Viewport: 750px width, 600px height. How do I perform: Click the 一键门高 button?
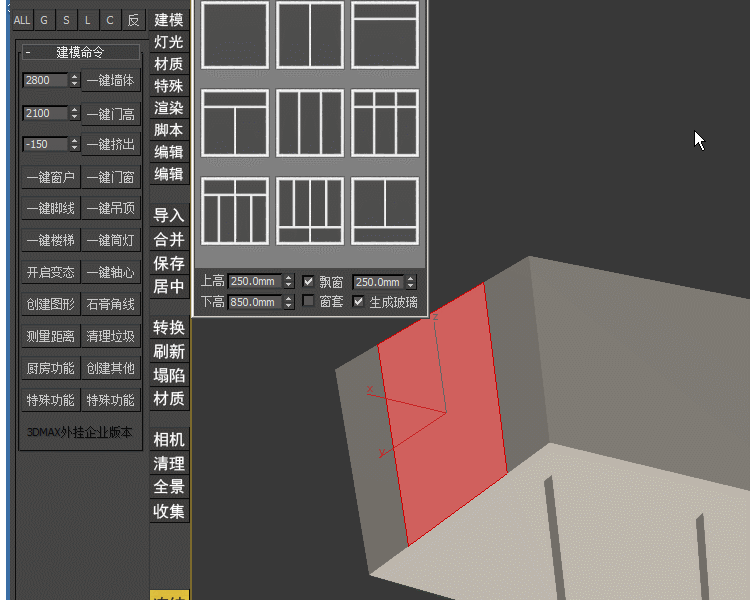tap(110, 114)
